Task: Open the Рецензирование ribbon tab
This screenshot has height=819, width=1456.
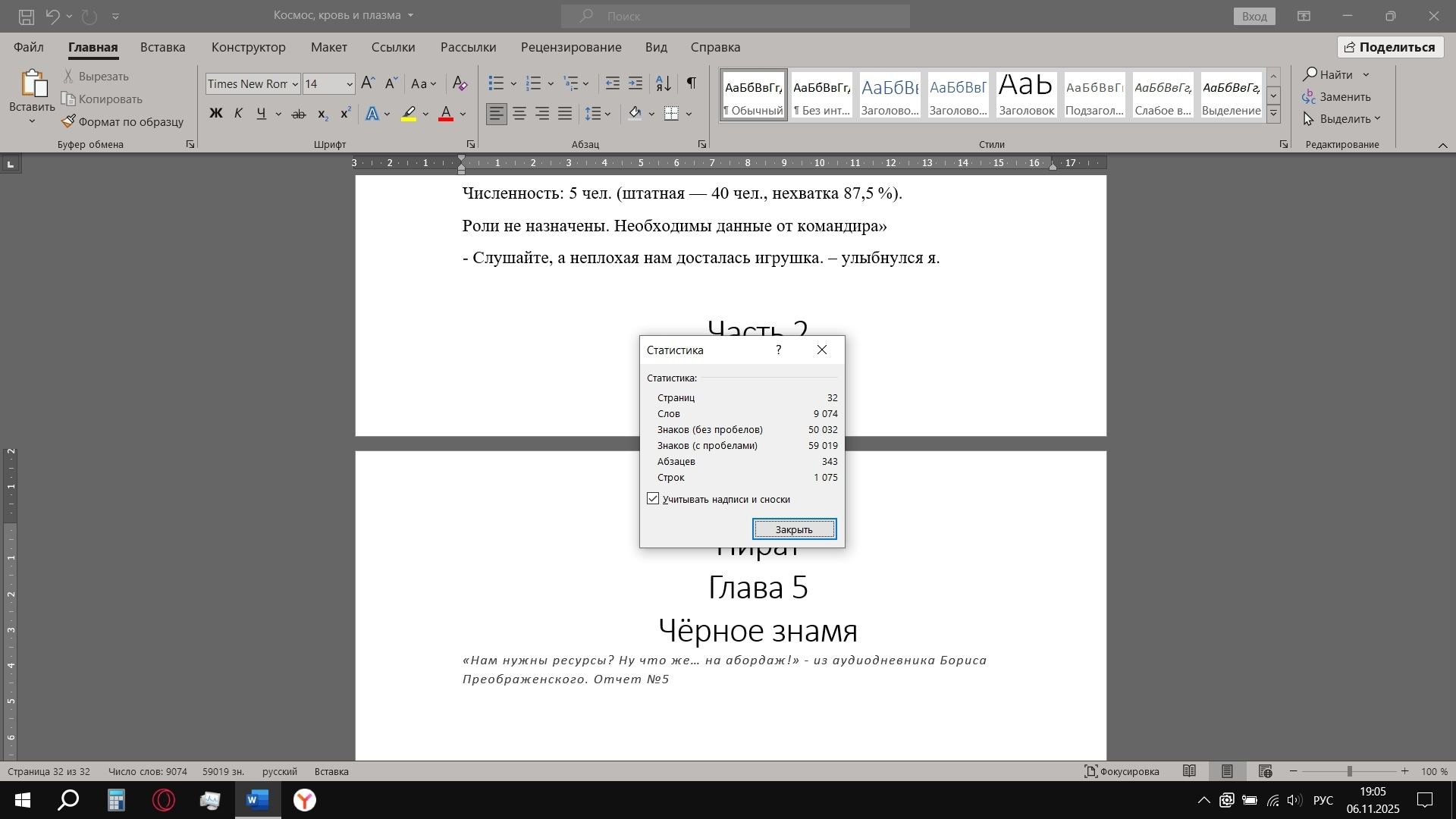Action: (570, 47)
